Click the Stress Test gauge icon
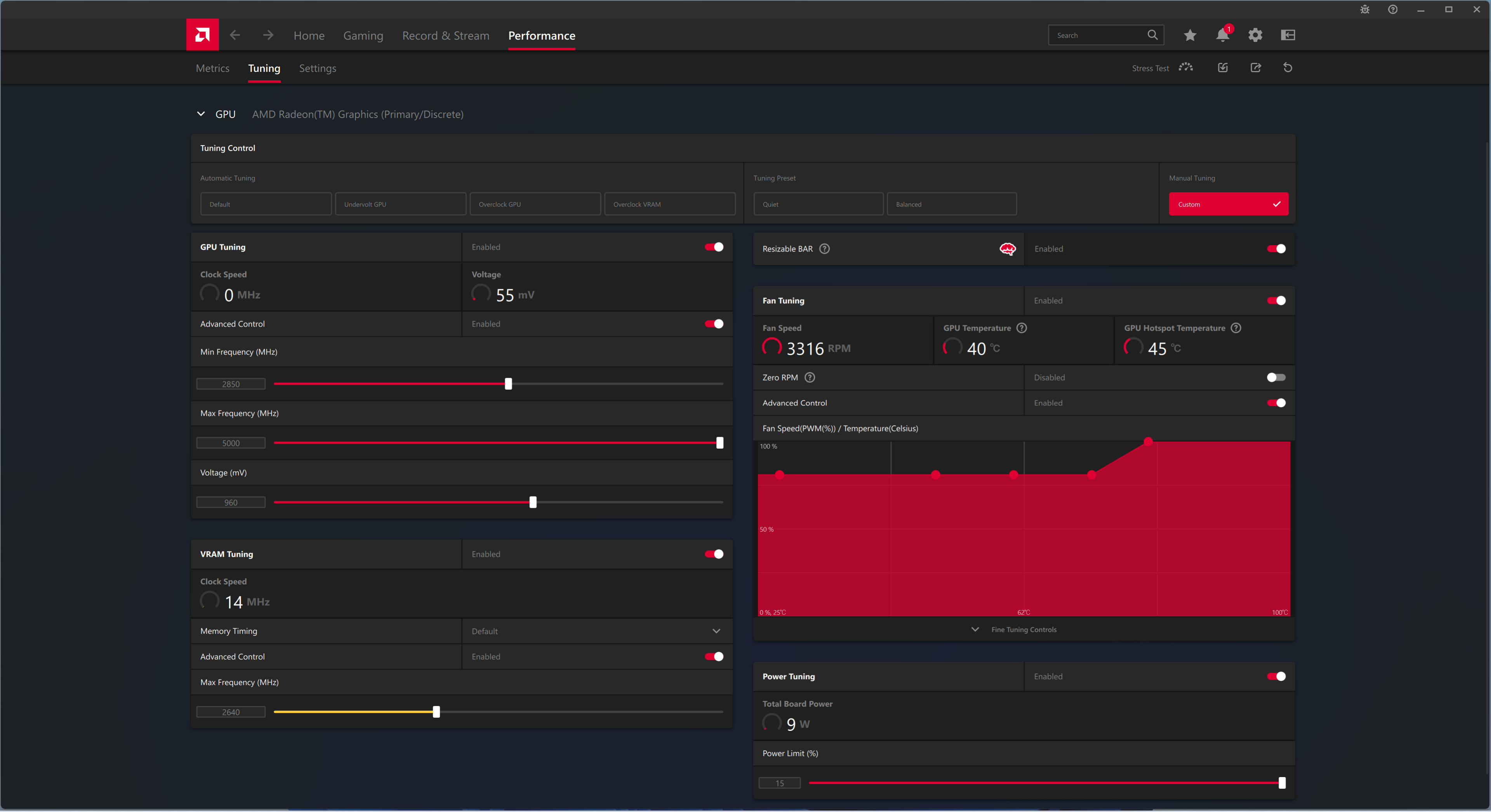1491x812 pixels. click(x=1185, y=68)
